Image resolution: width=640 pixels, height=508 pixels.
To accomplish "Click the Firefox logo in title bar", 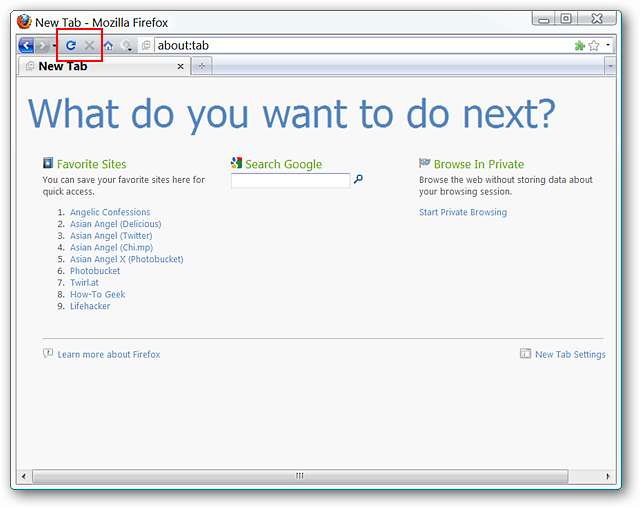I will point(24,22).
